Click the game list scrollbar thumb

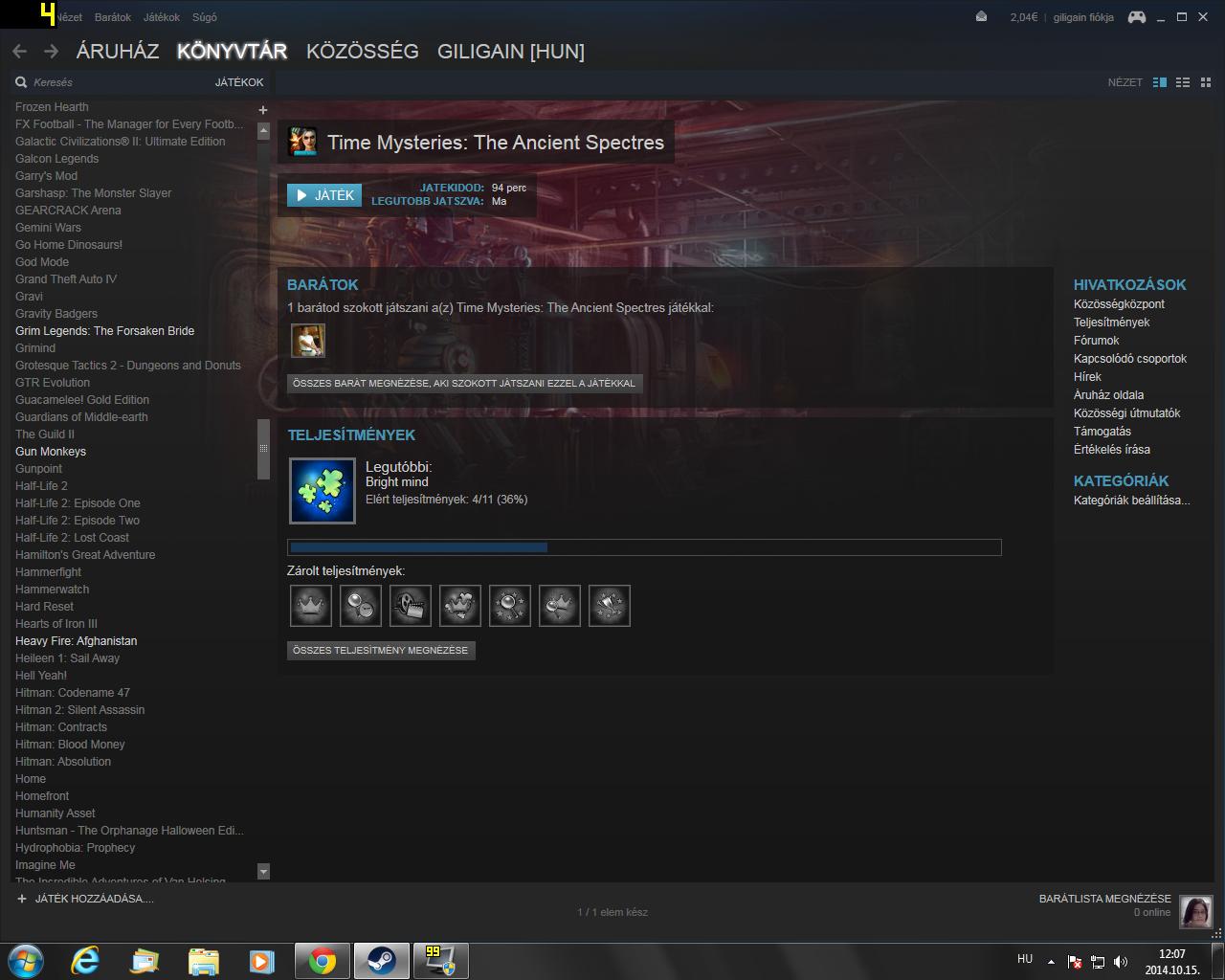coord(263,449)
